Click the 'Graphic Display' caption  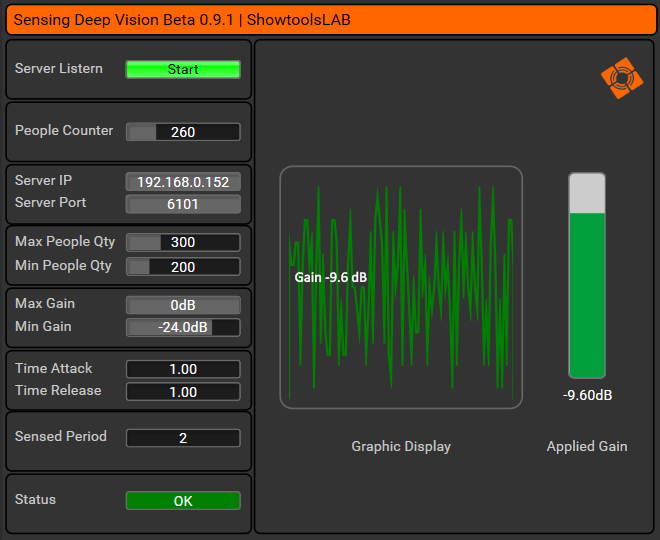click(x=401, y=446)
